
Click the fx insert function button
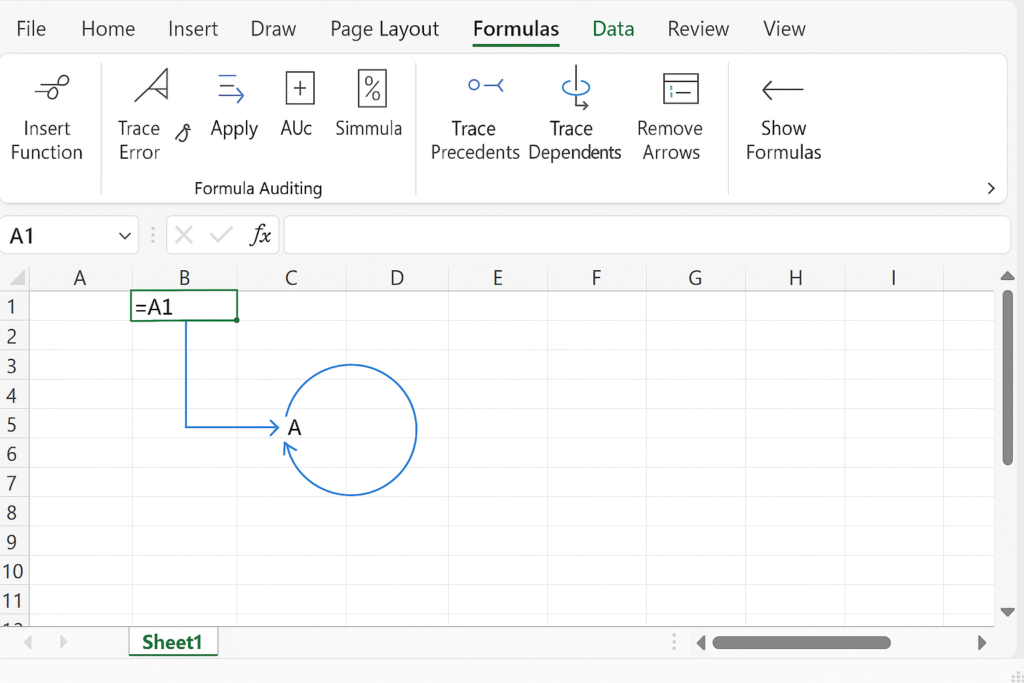(260, 236)
